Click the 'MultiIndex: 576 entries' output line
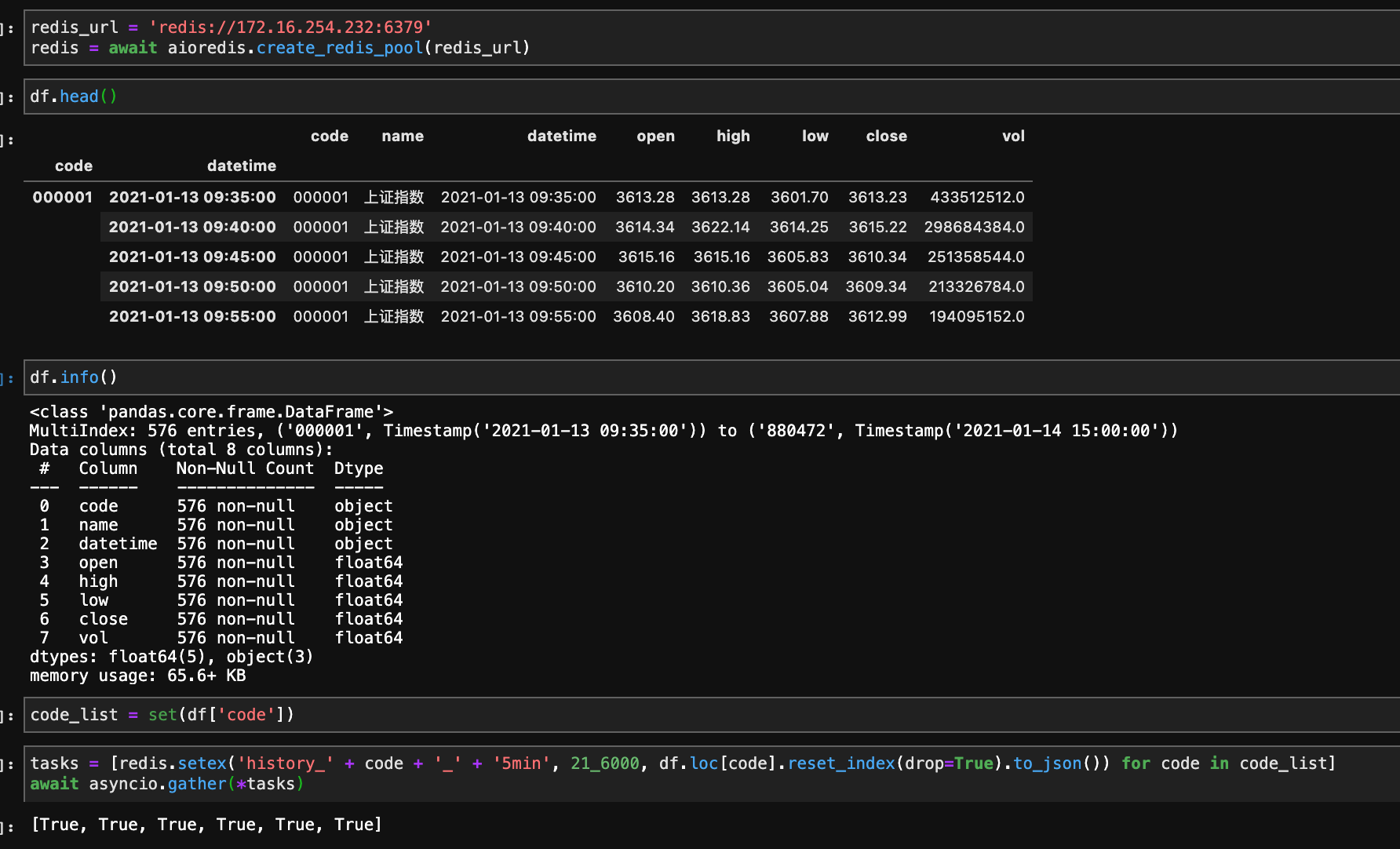This screenshot has height=849, width=1400. click(x=603, y=431)
